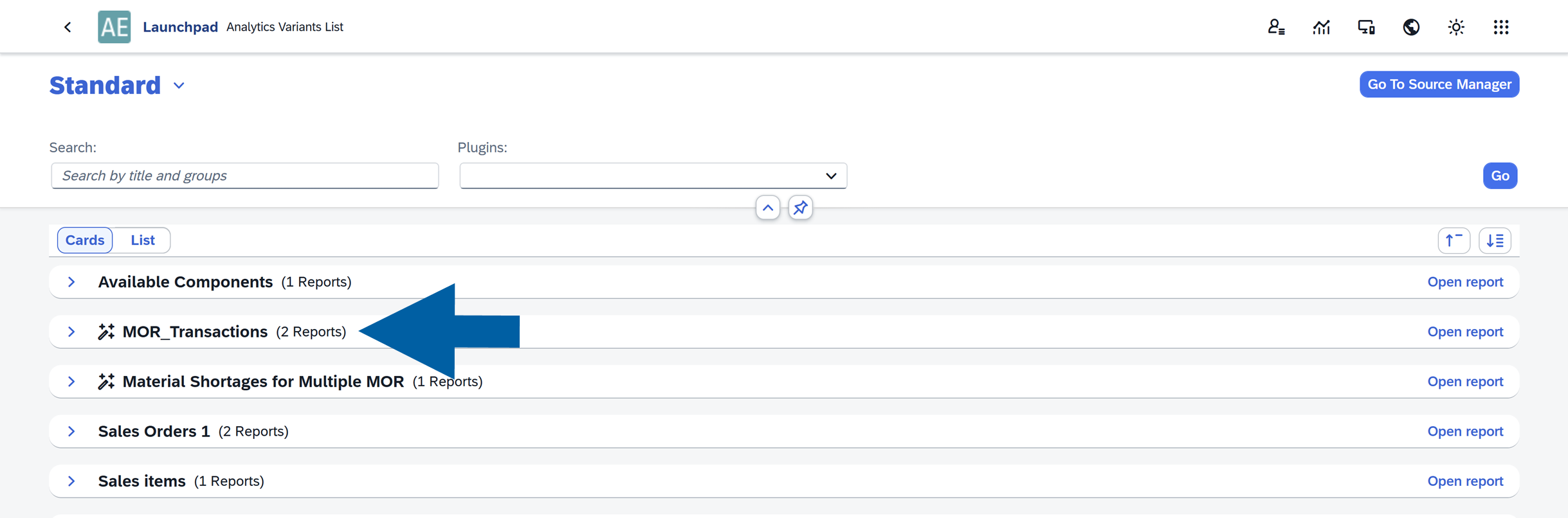Toggle the pin filter bar button
1568x518 pixels.
pos(800,208)
